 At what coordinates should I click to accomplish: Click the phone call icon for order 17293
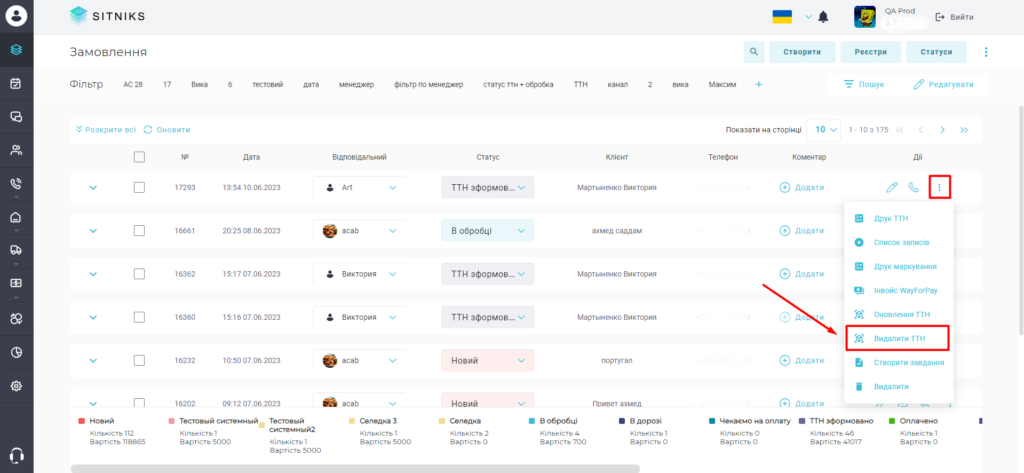click(x=914, y=188)
